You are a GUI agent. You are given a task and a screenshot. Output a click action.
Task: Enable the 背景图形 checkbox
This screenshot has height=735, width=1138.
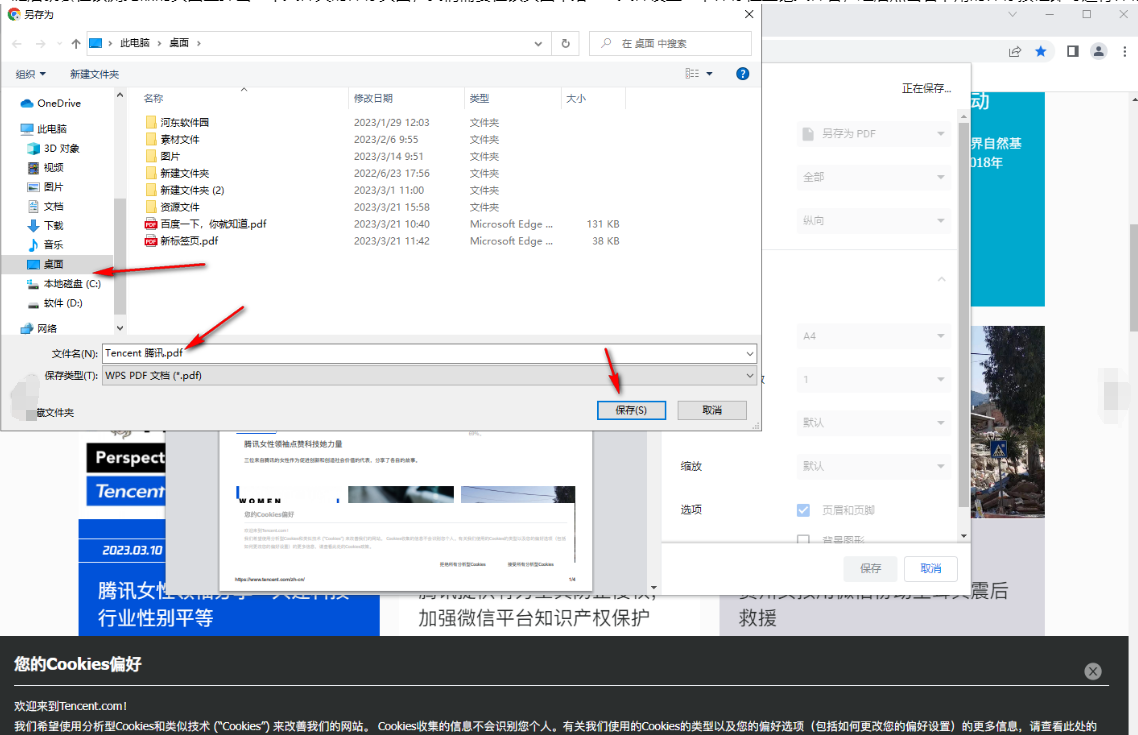[803, 540]
